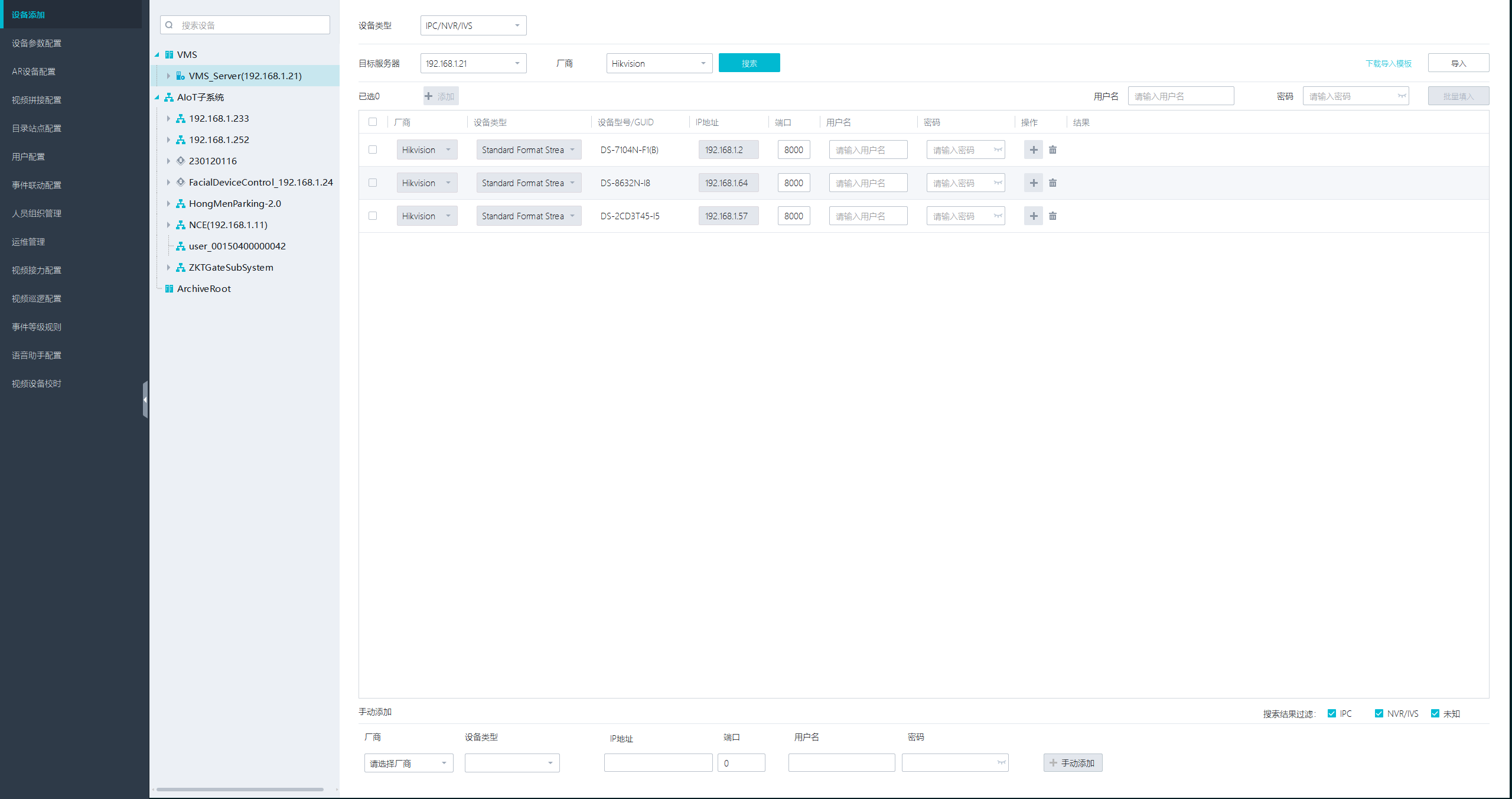
Task: Open the 设备类型 IPC/NVR/IVS dropdown
Action: [x=473, y=25]
